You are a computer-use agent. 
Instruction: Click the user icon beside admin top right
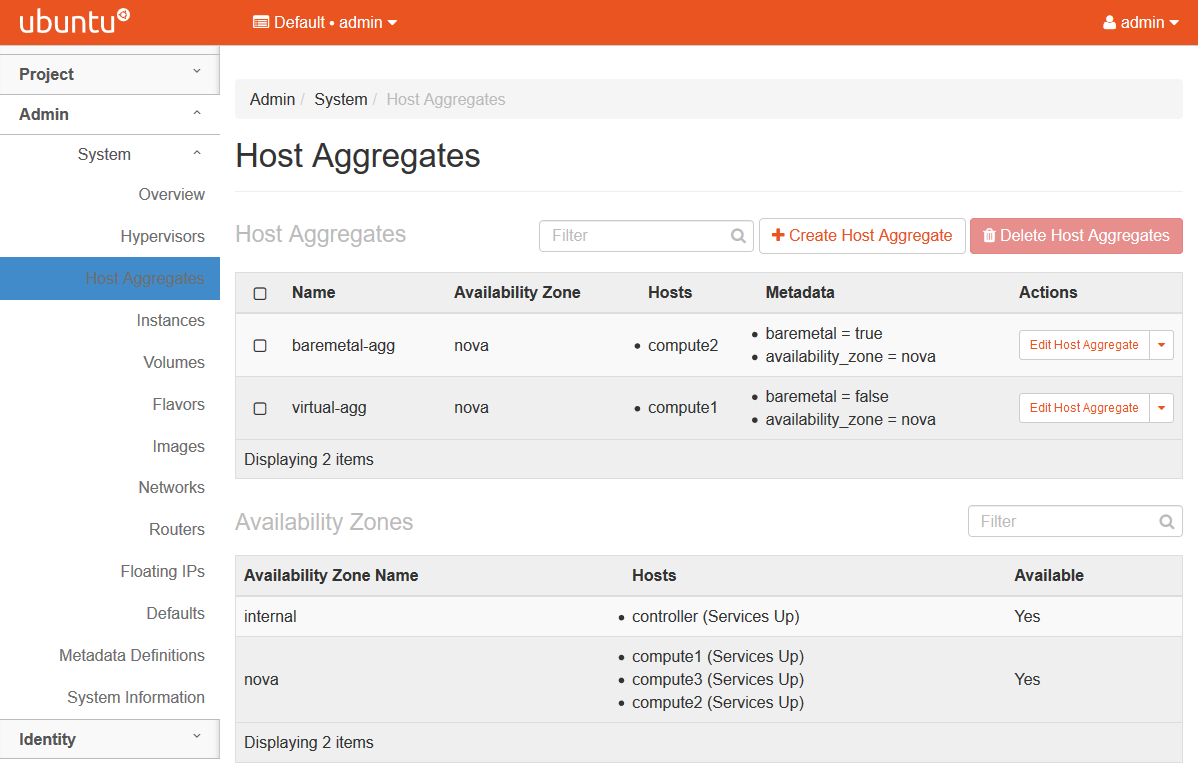tap(1108, 21)
